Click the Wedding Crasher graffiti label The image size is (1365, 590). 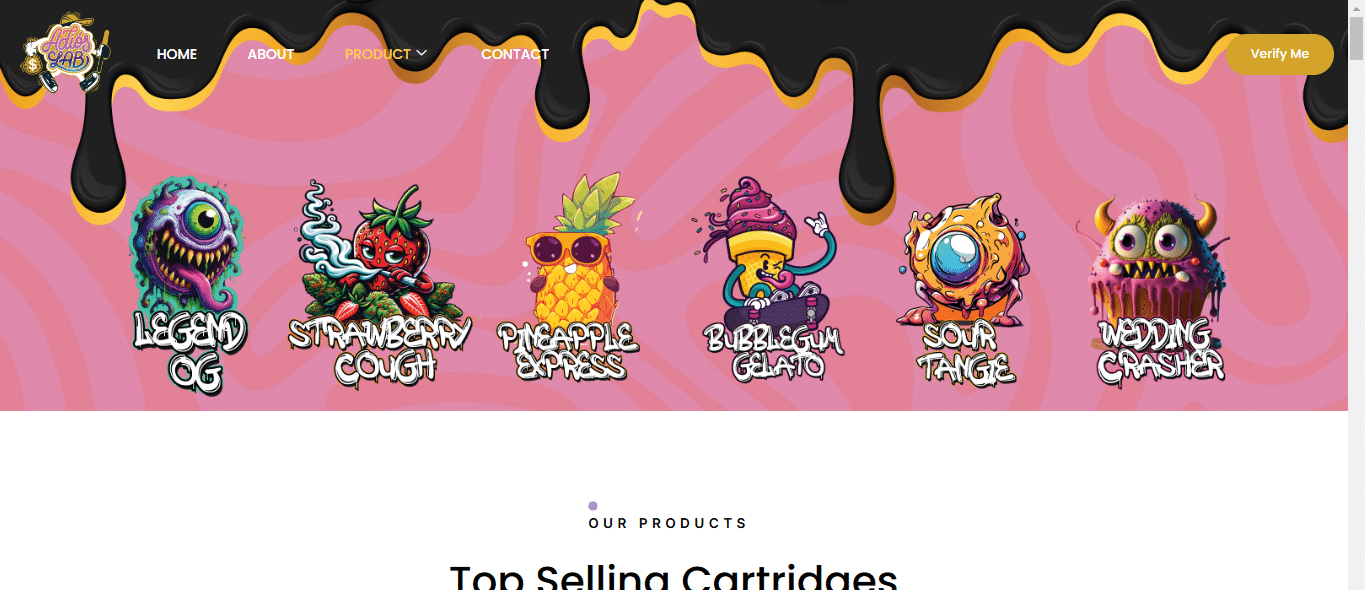point(1160,351)
